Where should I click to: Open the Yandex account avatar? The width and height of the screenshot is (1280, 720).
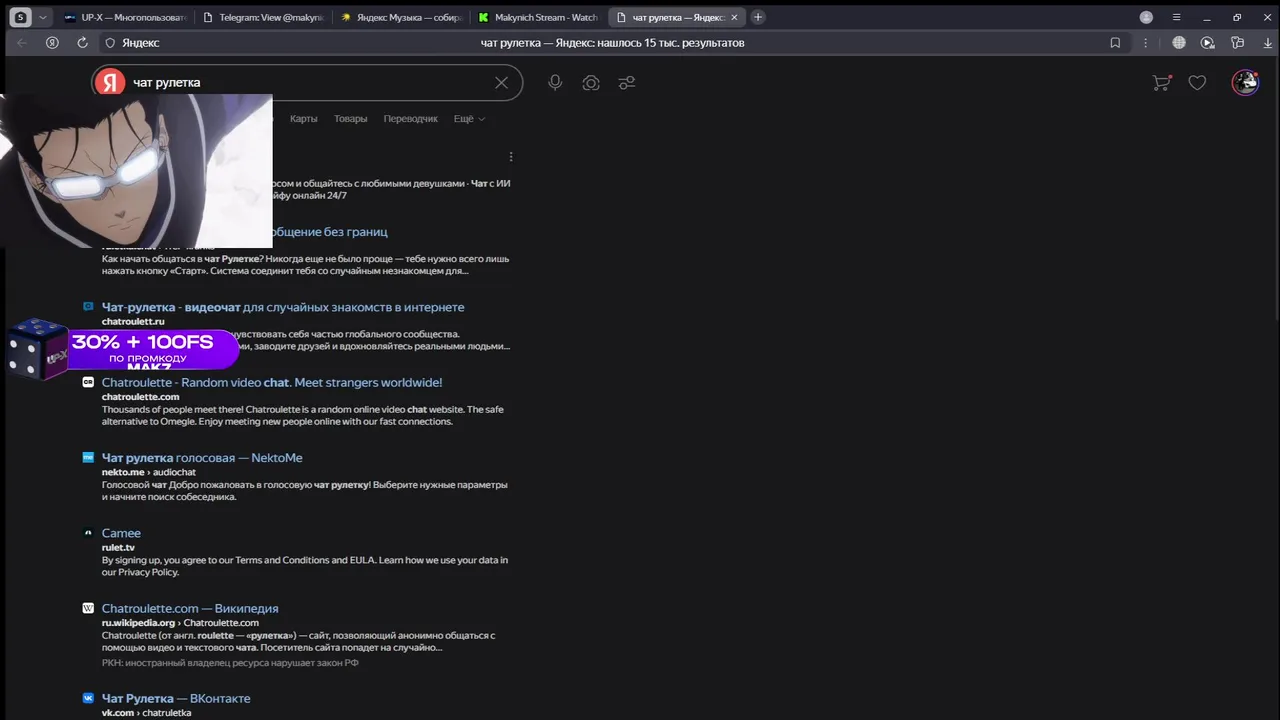tap(1245, 82)
